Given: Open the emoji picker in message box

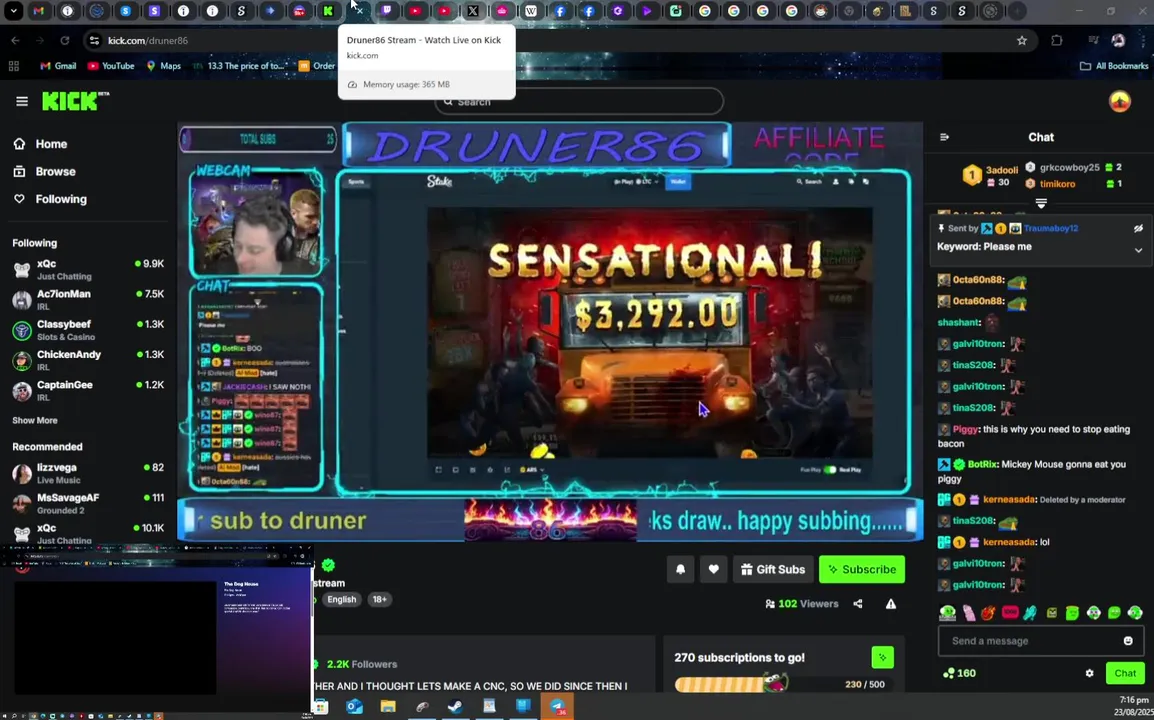Looking at the screenshot, I should click(x=1128, y=640).
